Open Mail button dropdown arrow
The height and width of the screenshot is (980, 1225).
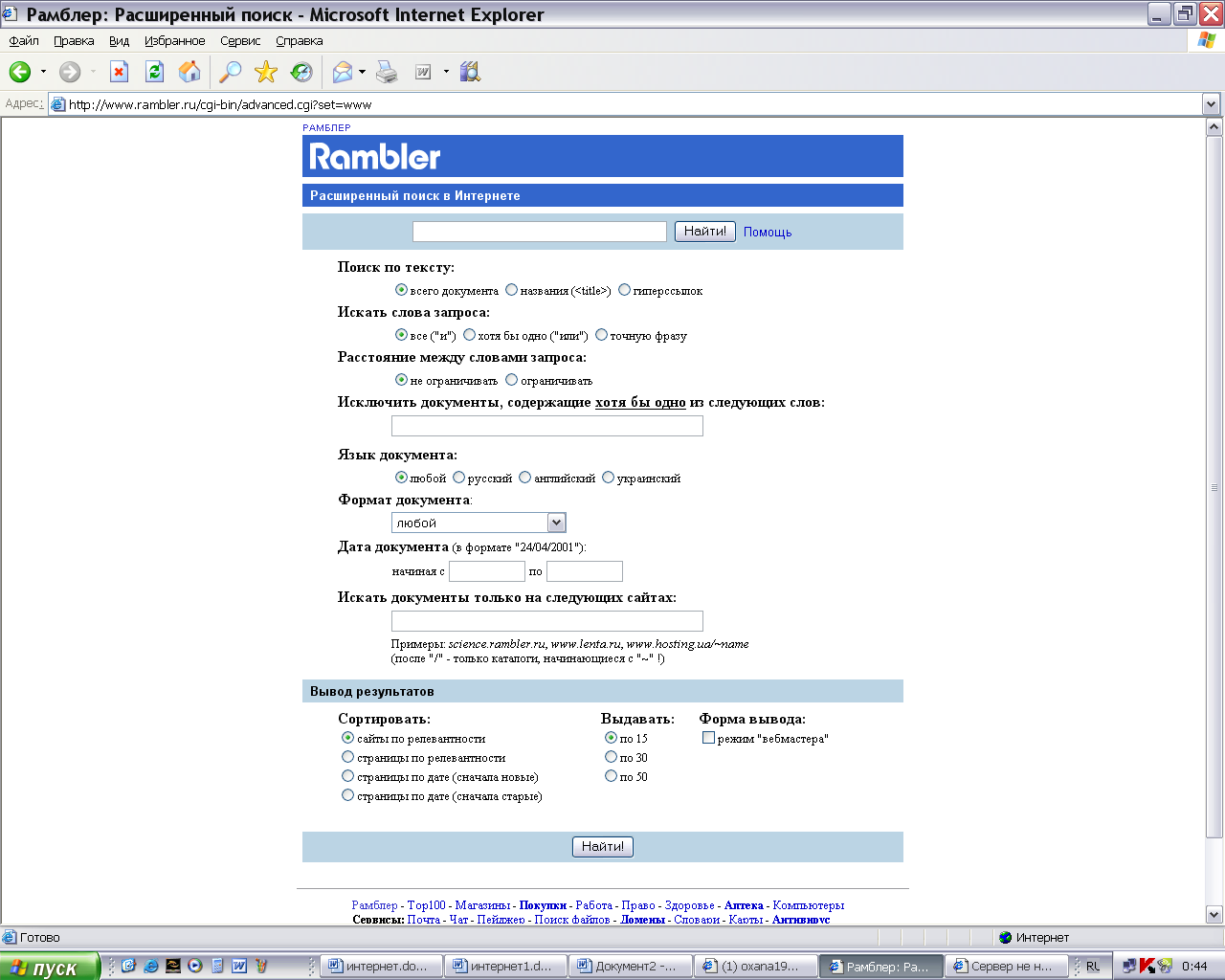(362, 72)
